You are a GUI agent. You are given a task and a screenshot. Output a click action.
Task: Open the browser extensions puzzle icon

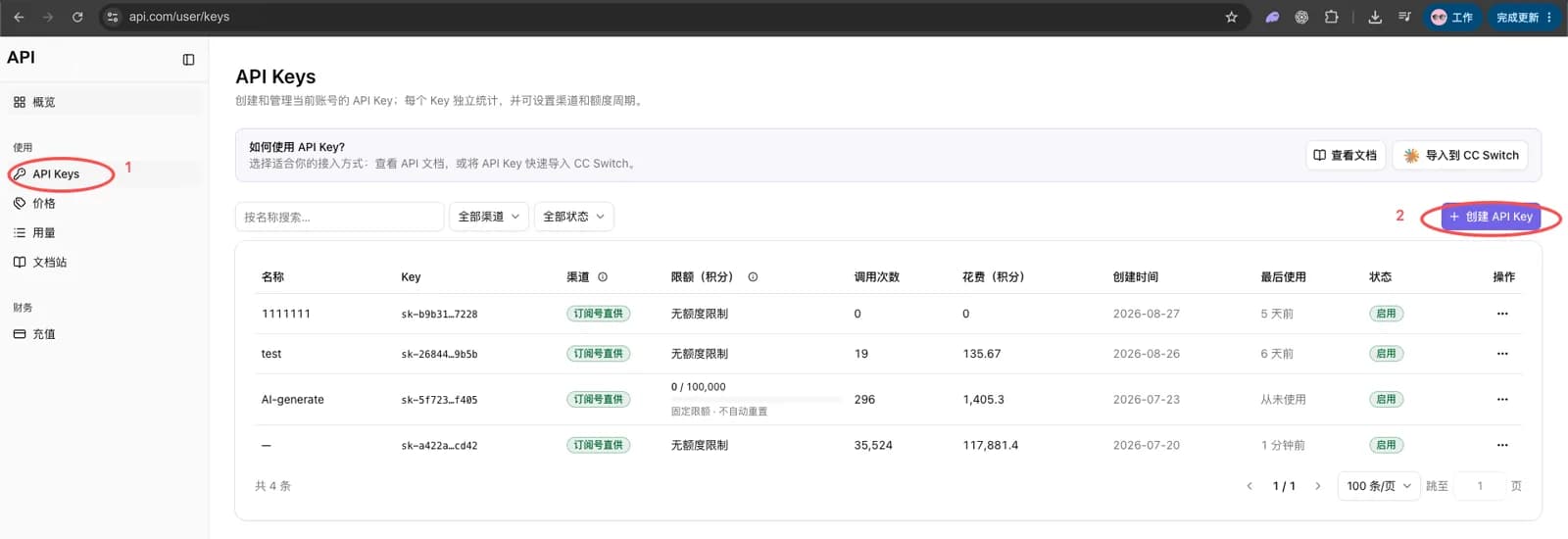tap(1331, 17)
